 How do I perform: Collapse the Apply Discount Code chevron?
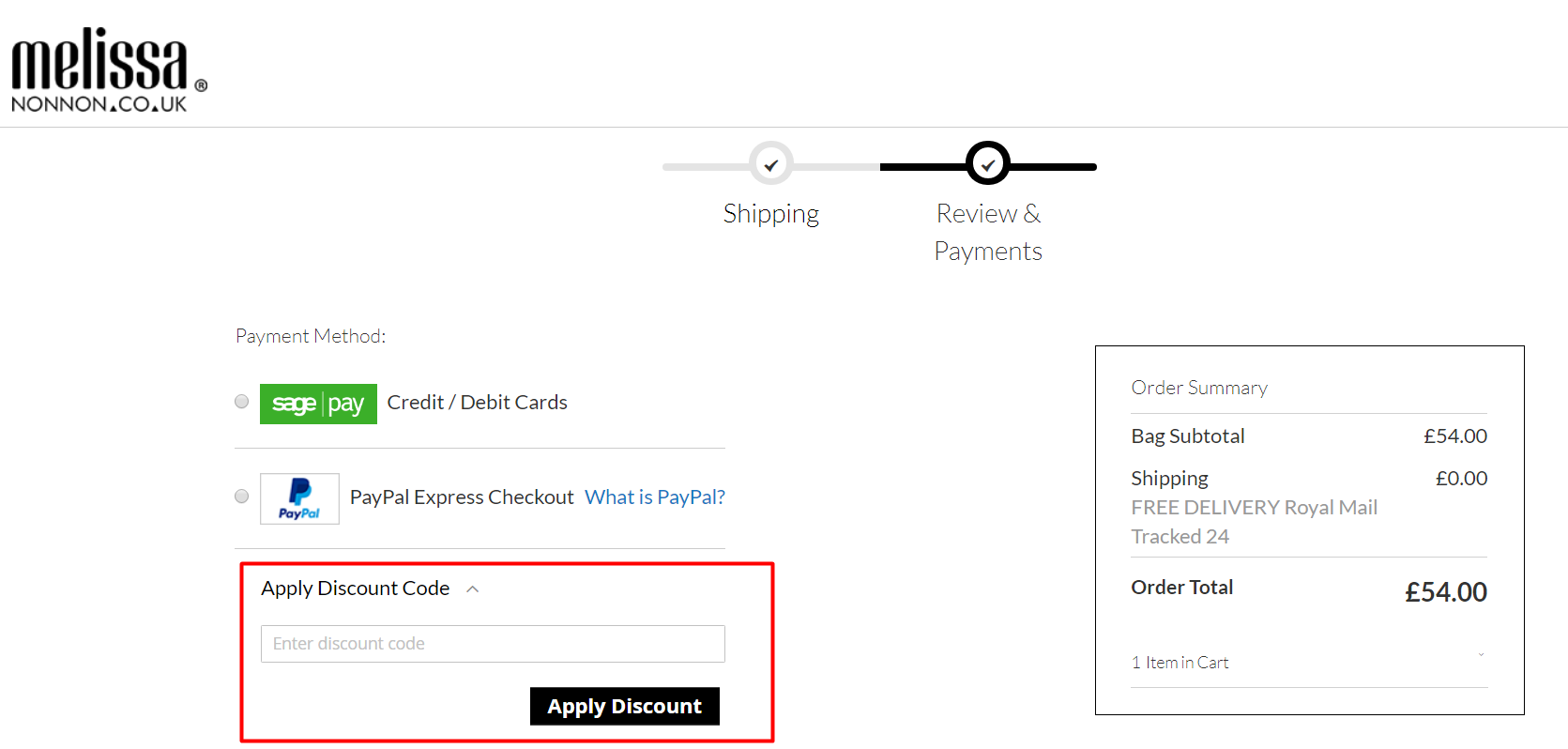[x=473, y=589]
